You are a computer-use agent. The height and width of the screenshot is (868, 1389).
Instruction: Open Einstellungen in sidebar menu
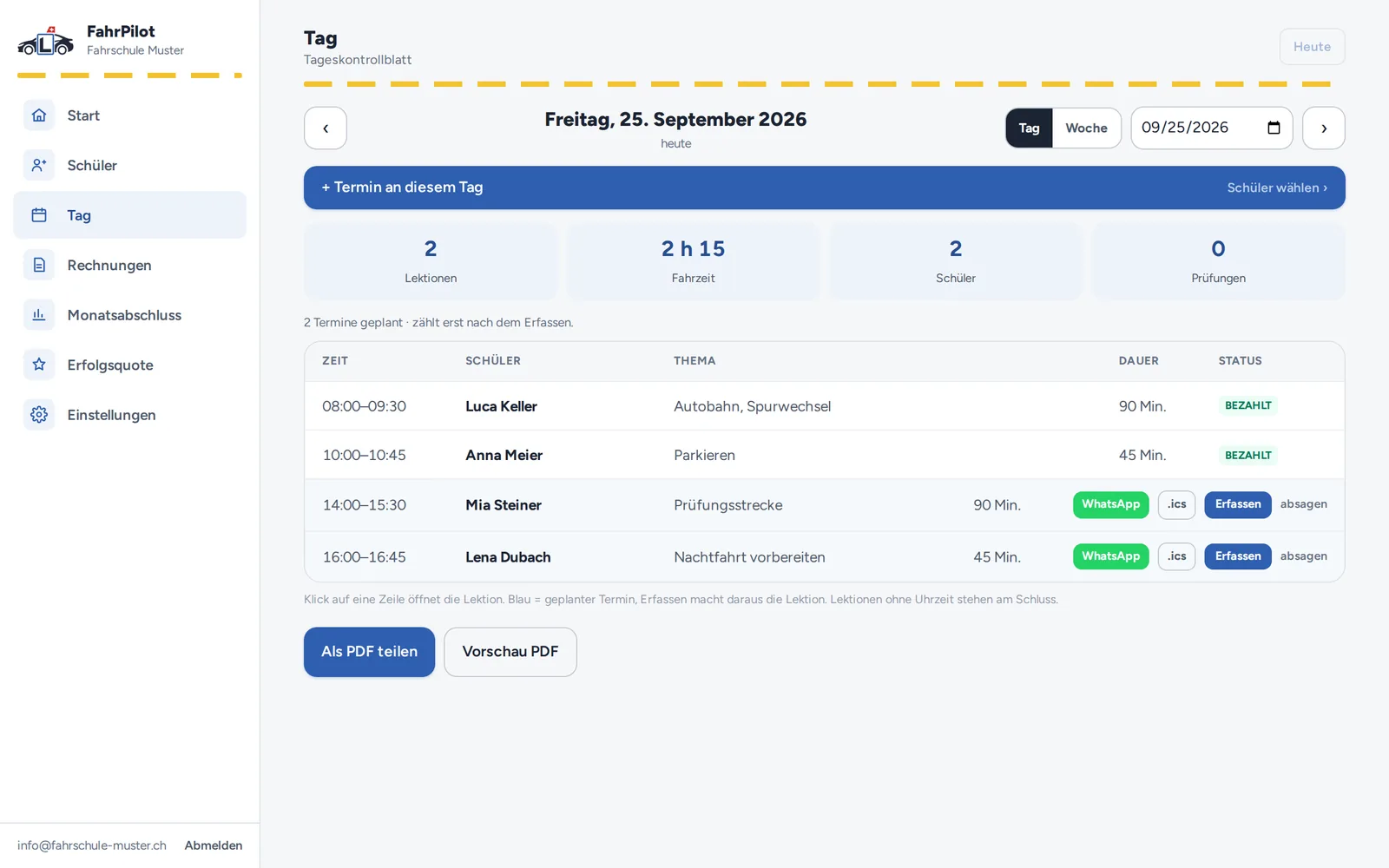(x=130, y=415)
